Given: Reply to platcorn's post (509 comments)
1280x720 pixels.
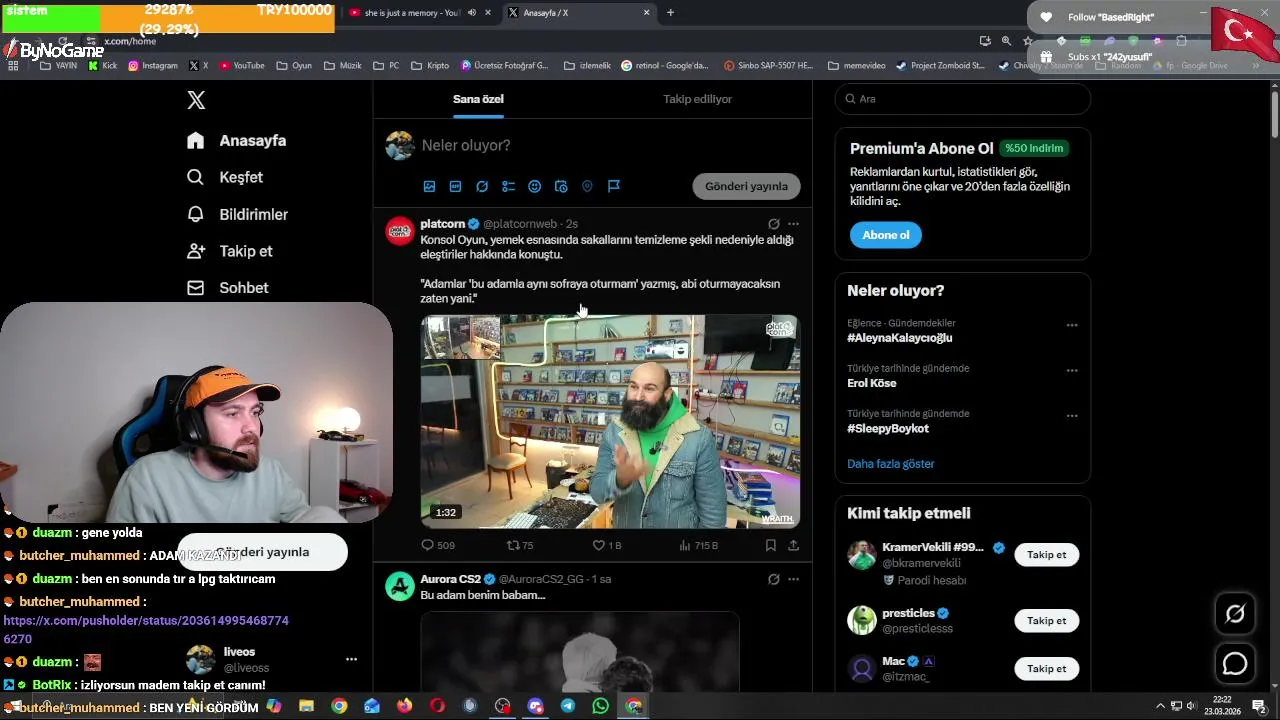Looking at the screenshot, I should coord(438,545).
